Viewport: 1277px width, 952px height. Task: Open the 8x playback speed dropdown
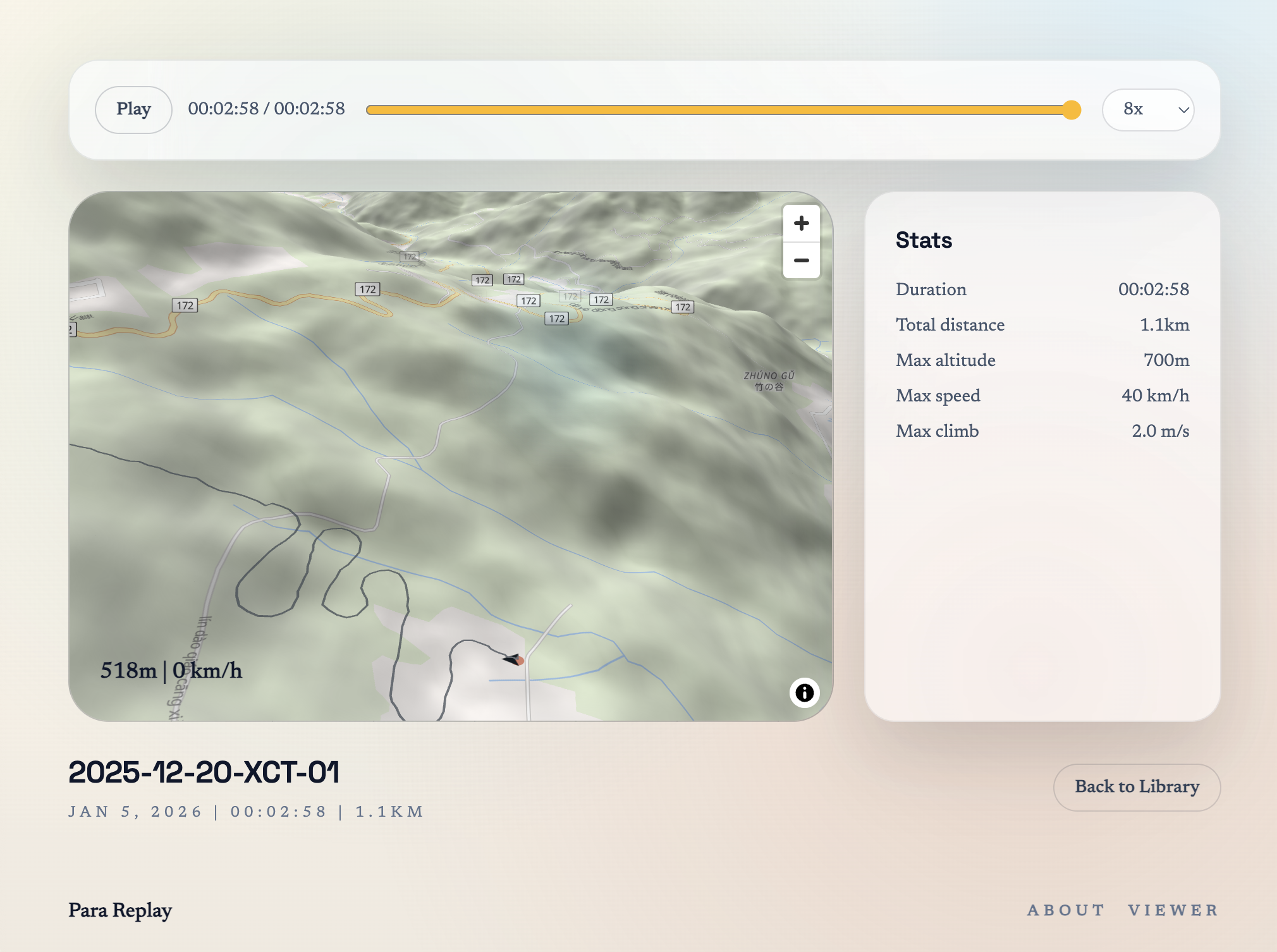pyautogui.click(x=1147, y=109)
